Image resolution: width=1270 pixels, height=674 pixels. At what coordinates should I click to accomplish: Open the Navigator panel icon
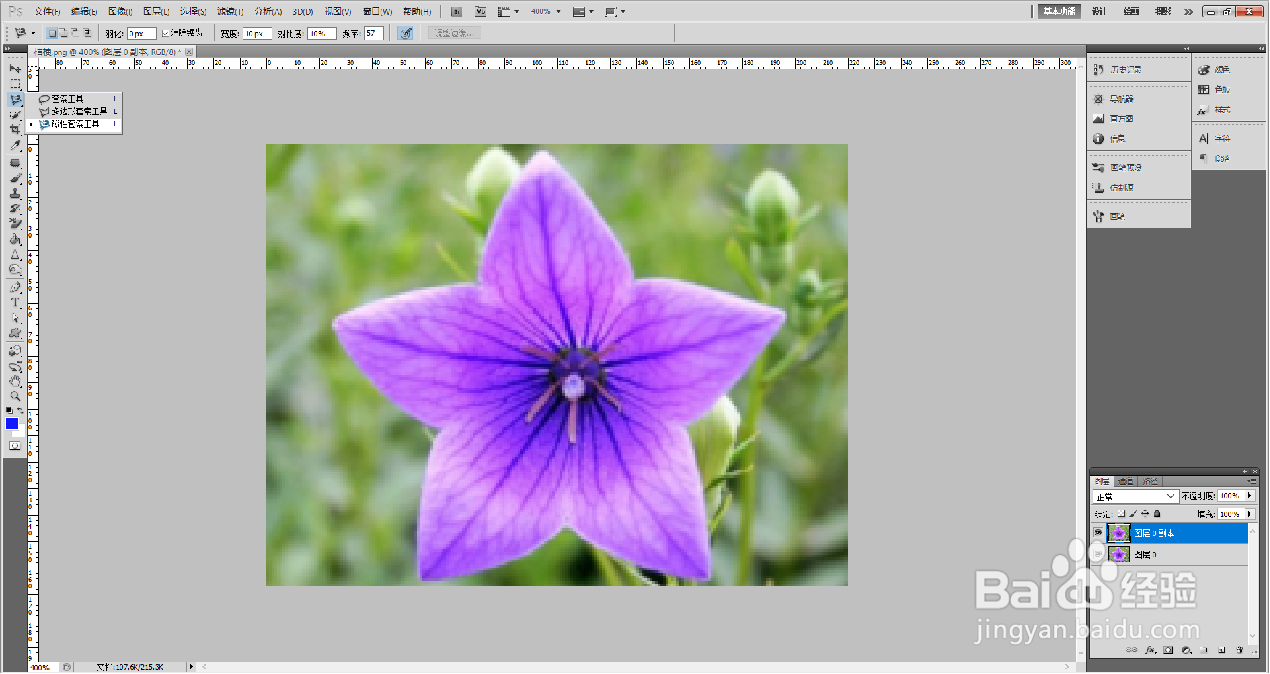[x=1118, y=99]
